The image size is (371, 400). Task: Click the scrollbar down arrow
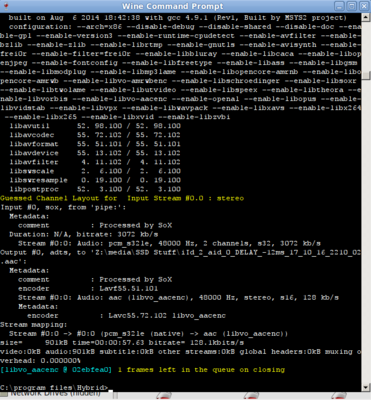click(366, 387)
